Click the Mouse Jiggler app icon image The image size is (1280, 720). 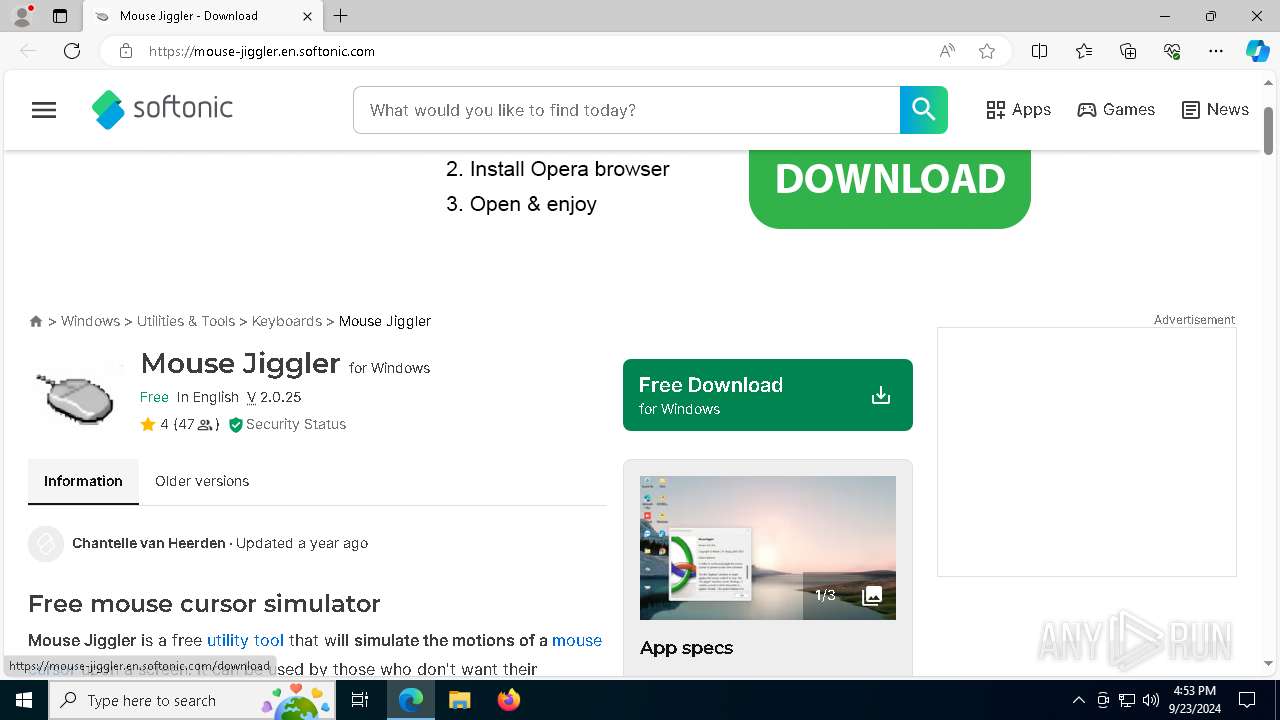tap(76, 396)
